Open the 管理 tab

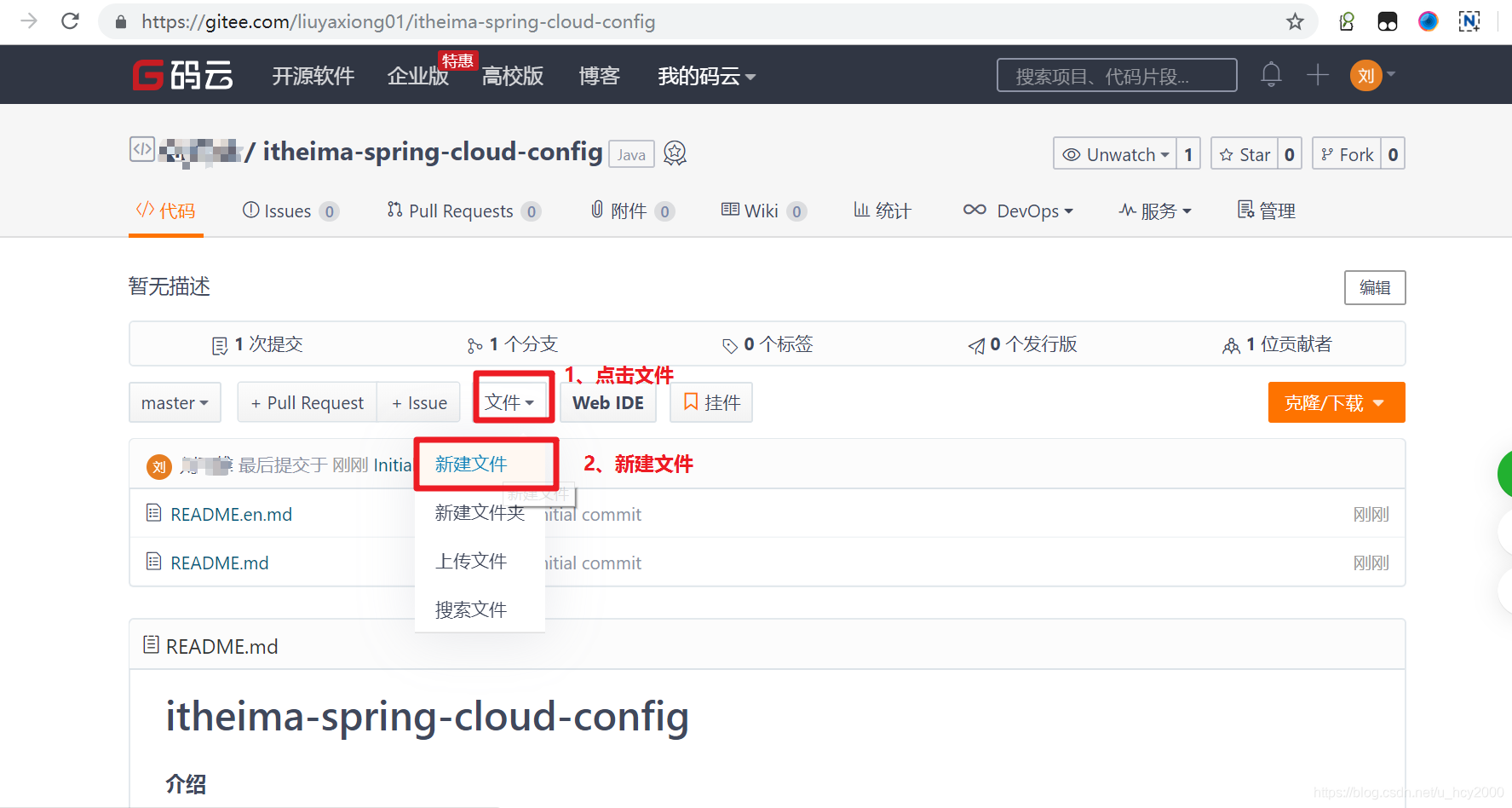(x=1267, y=211)
